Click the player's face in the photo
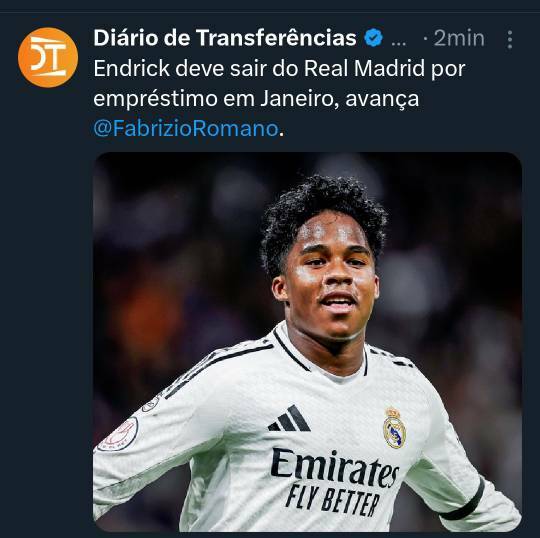Image resolution: width=540 pixels, height=538 pixels. tap(331, 282)
